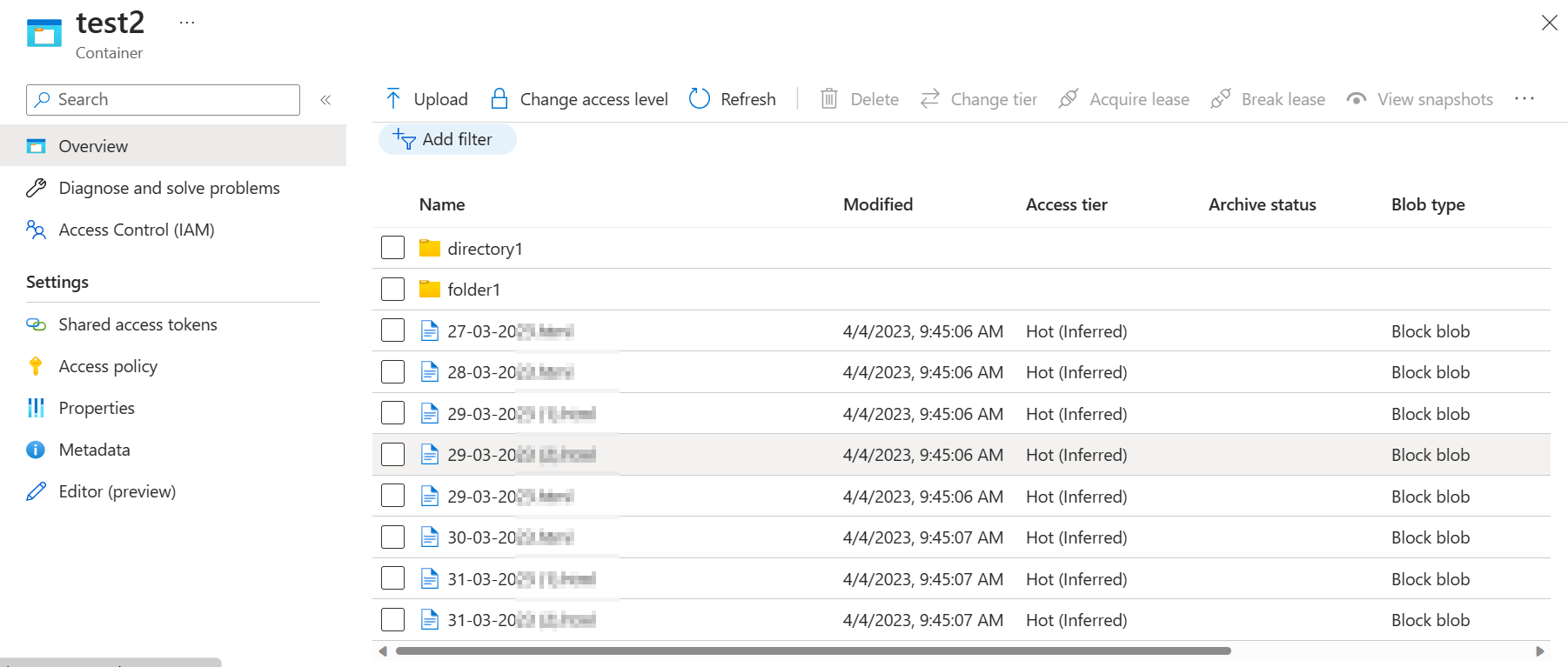Screen dimensions: 1568x667
Task: Click the Overview sidebar icon
Action: (x=36, y=146)
